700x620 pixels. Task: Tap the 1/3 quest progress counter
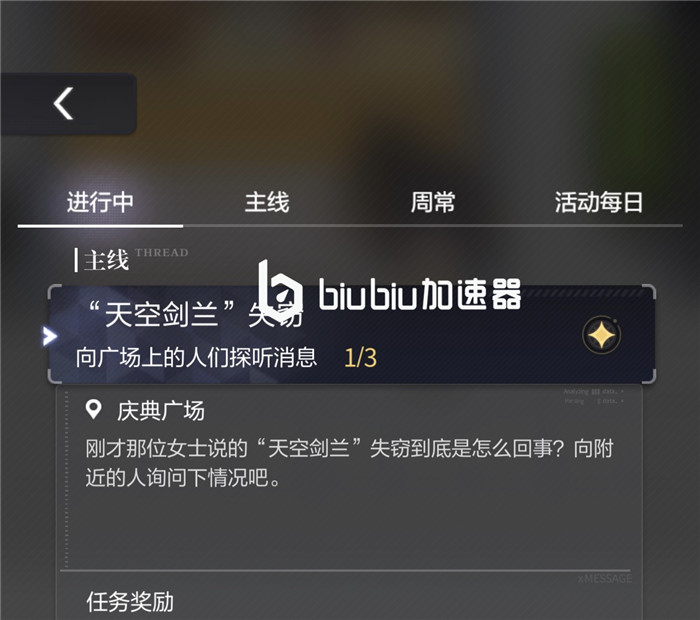(x=360, y=358)
